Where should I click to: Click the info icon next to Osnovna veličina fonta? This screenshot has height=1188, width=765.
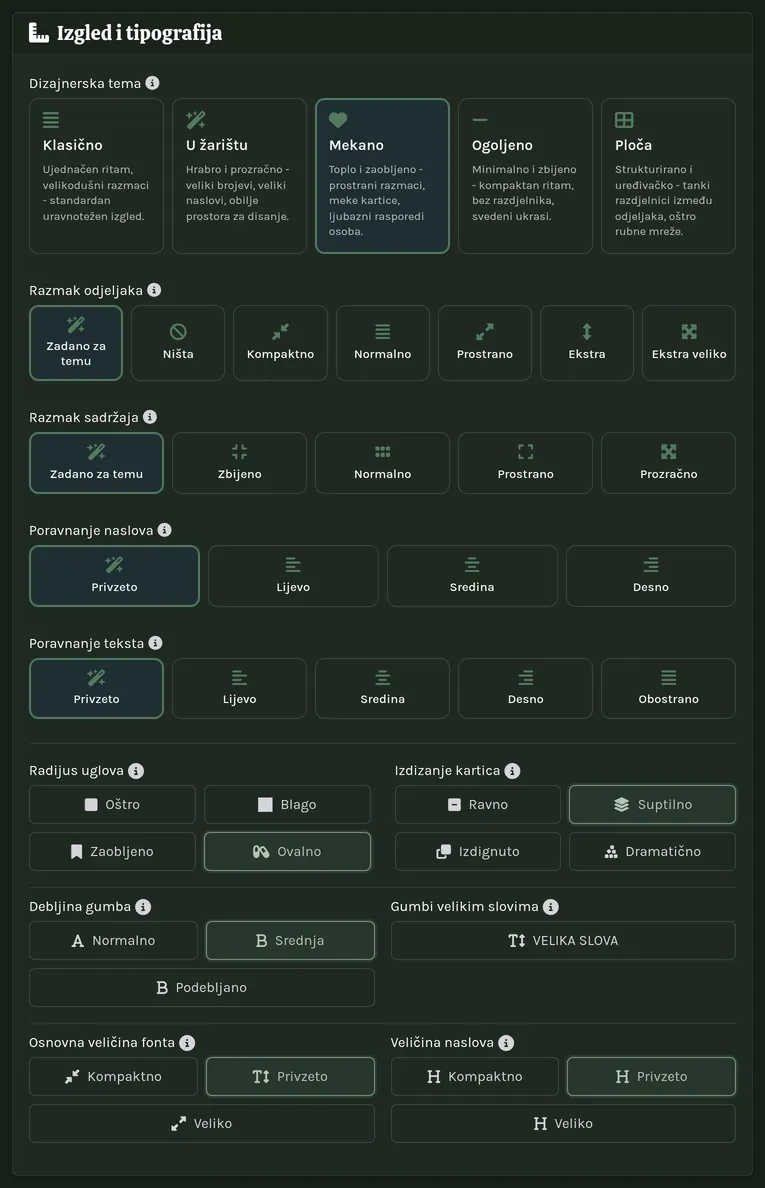click(187, 1043)
